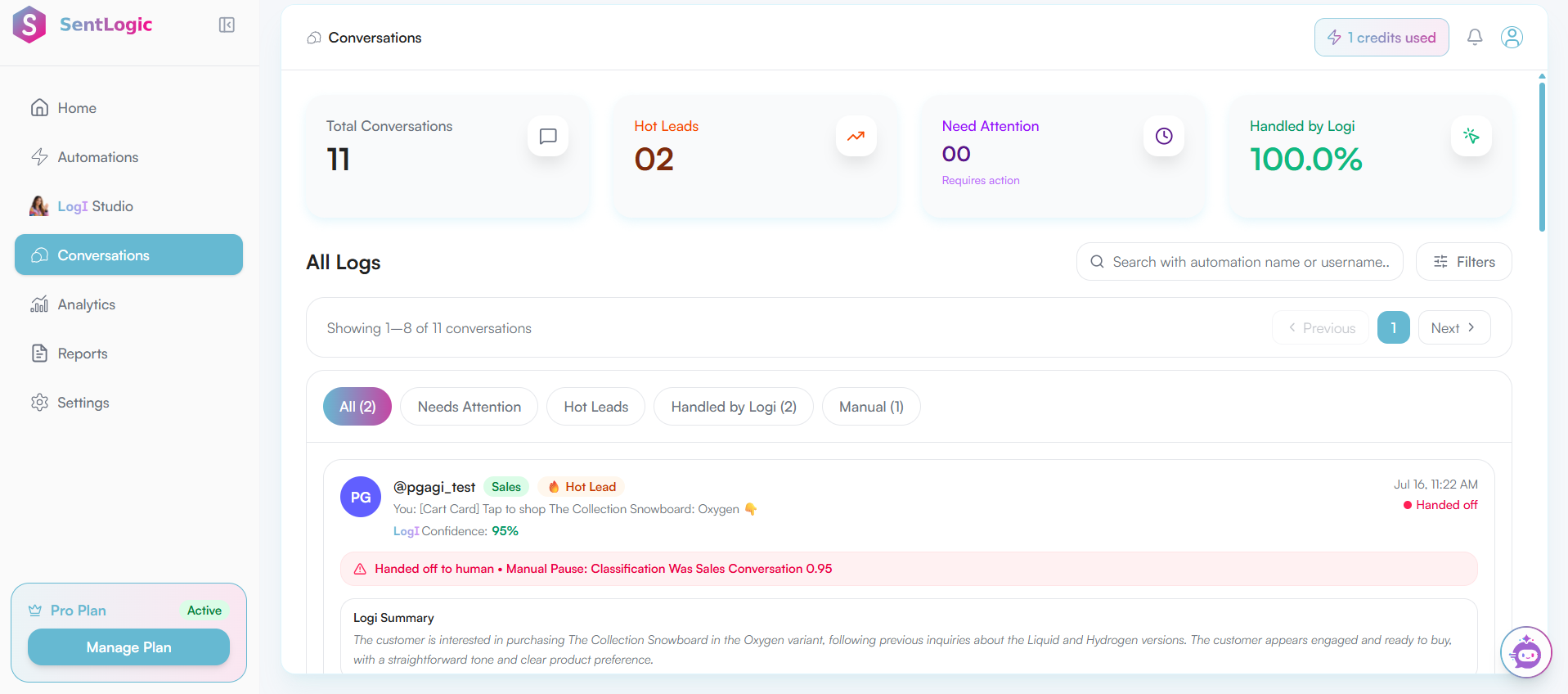The image size is (1568, 694).
Task: Collapse the sidebar panel
Action: click(x=227, y=25)
